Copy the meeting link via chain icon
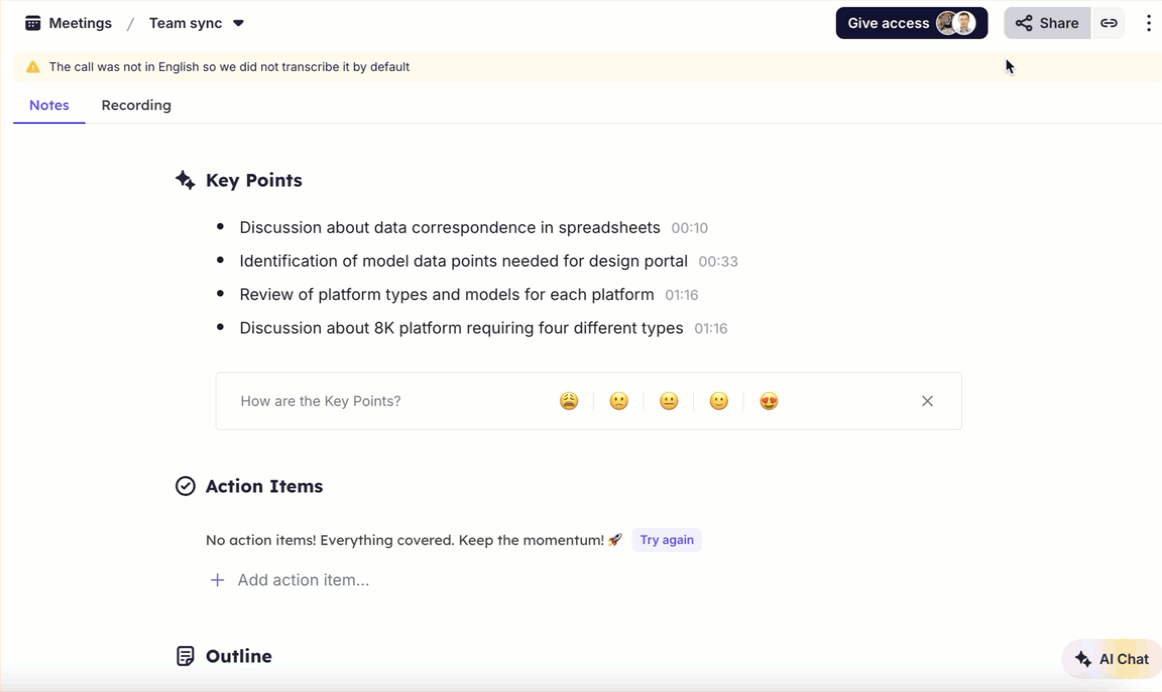This screenshot has width=1162, height=692. [x=1109, y=23]
